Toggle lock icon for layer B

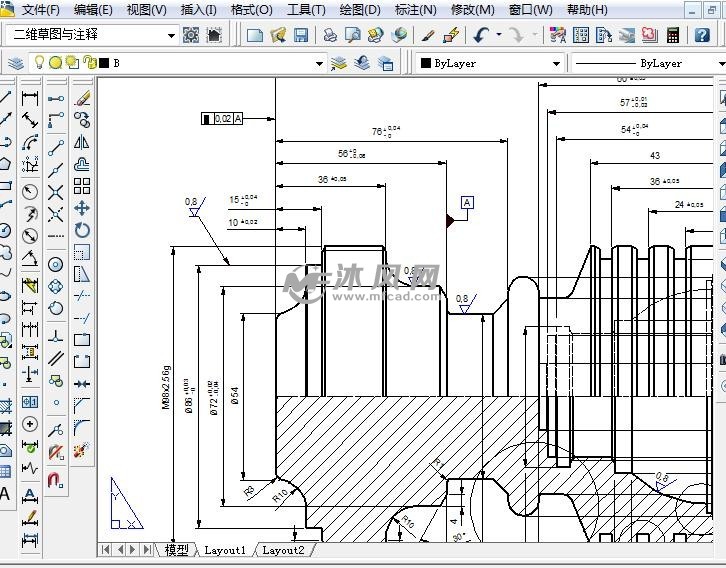pyautogui.click(x=90, y=62)
